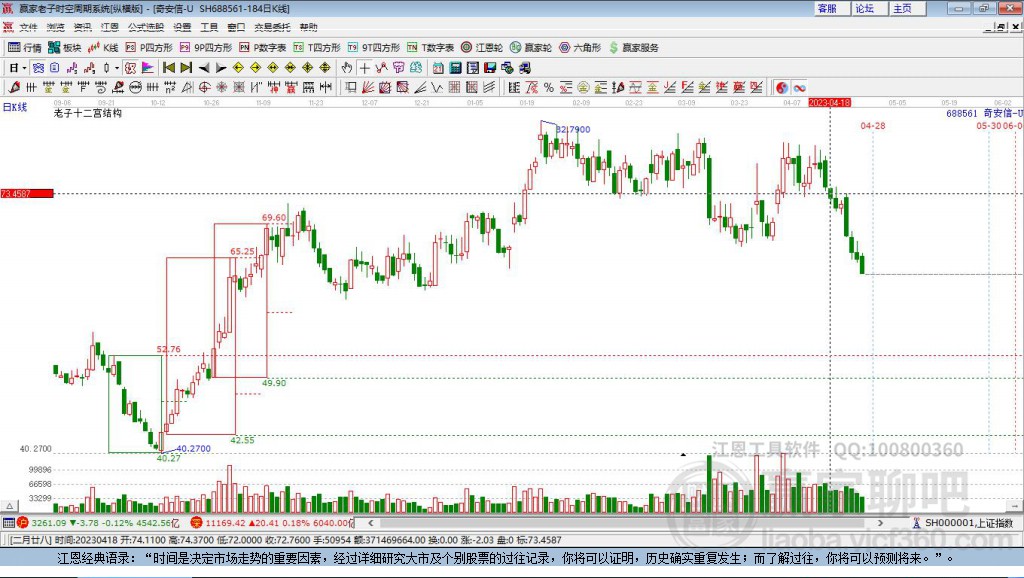Click the small grid icon in status bar
This screenshot has height=578, width=1024.
(x=8, y=522)
